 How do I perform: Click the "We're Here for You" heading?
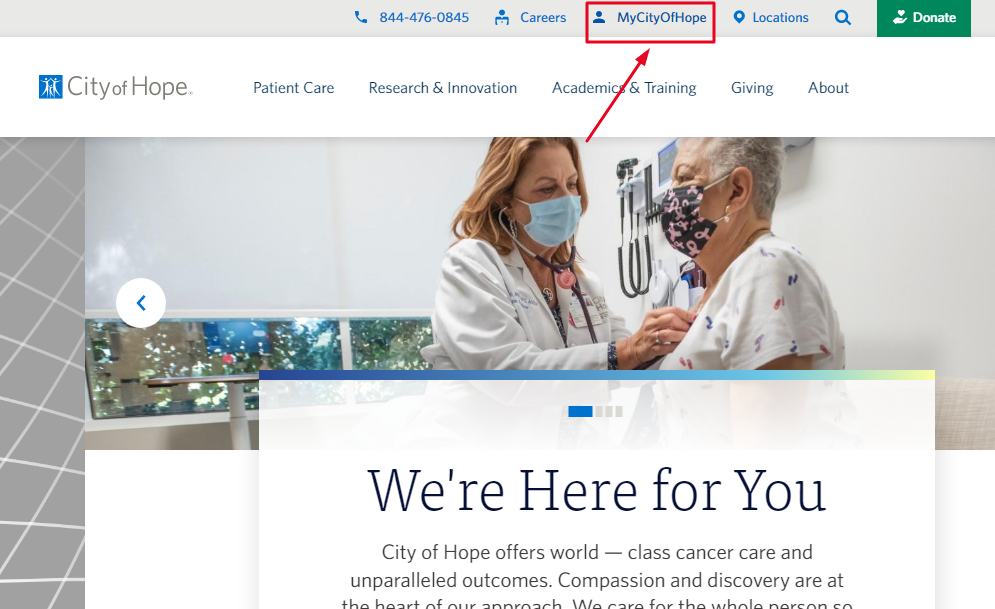tap(596, 491)
